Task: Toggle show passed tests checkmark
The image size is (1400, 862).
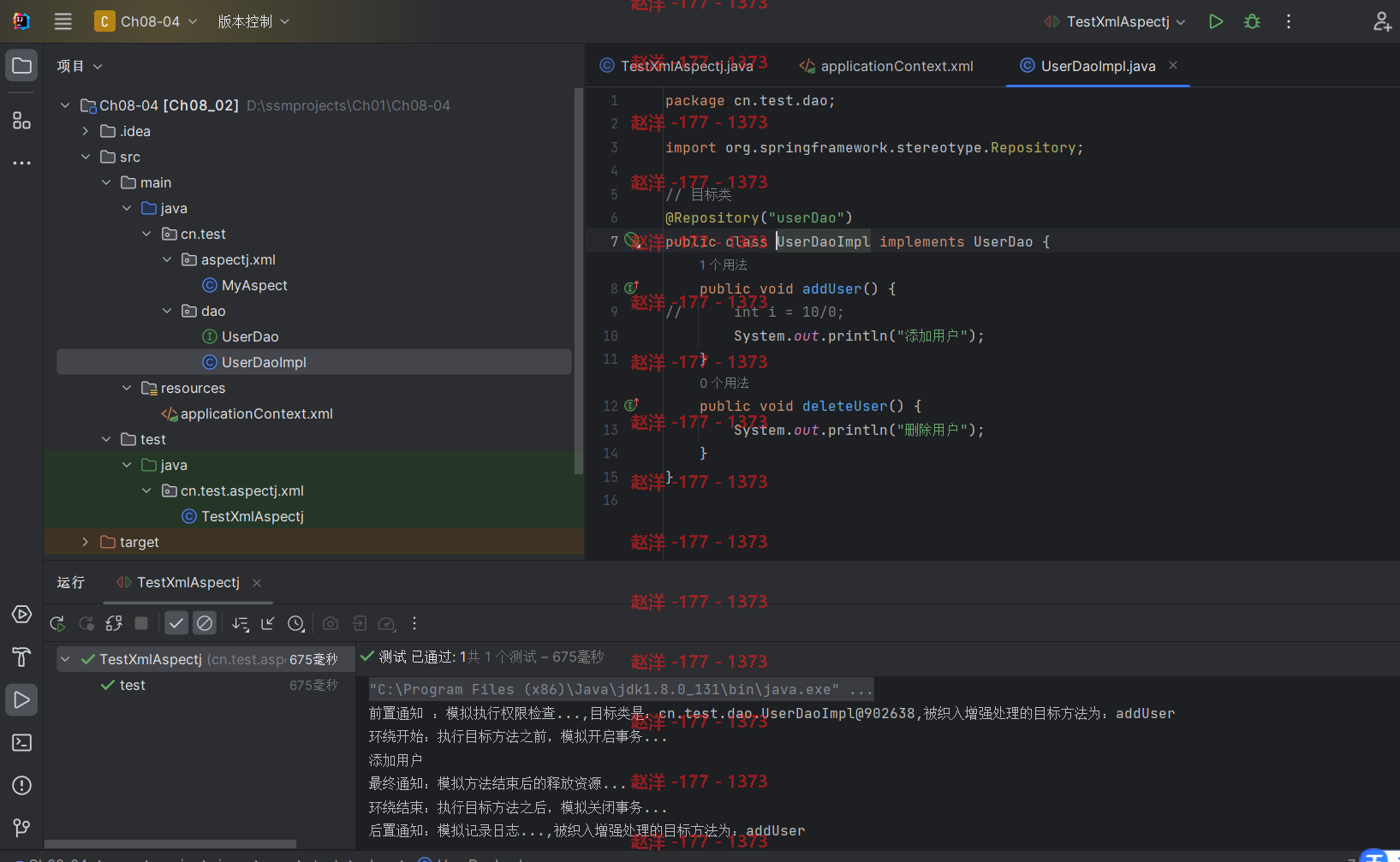Action: tap(176, 623)
